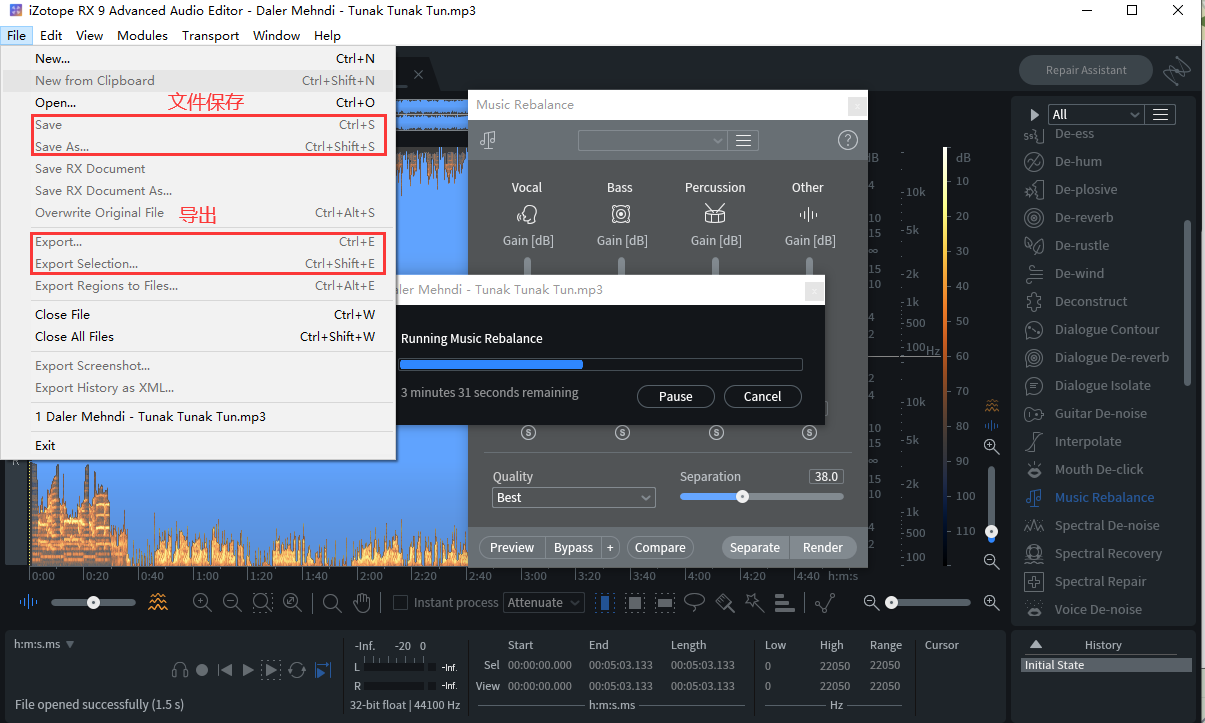
Task: Enable the Instant process checkbox
Action: [x=400, y=602]
